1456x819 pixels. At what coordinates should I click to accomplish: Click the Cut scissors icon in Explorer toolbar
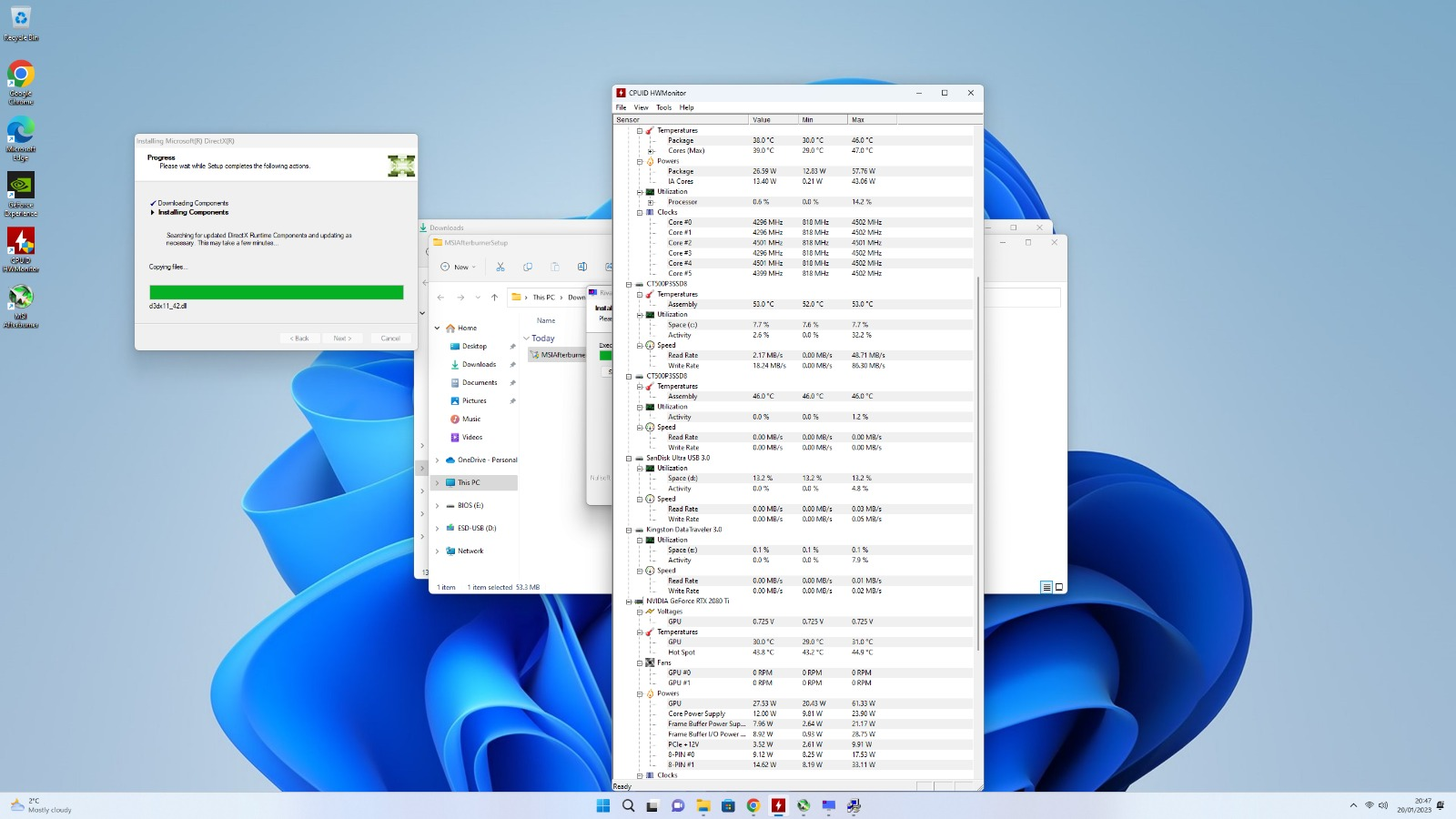pyautogui.click(x=500, y=267)
